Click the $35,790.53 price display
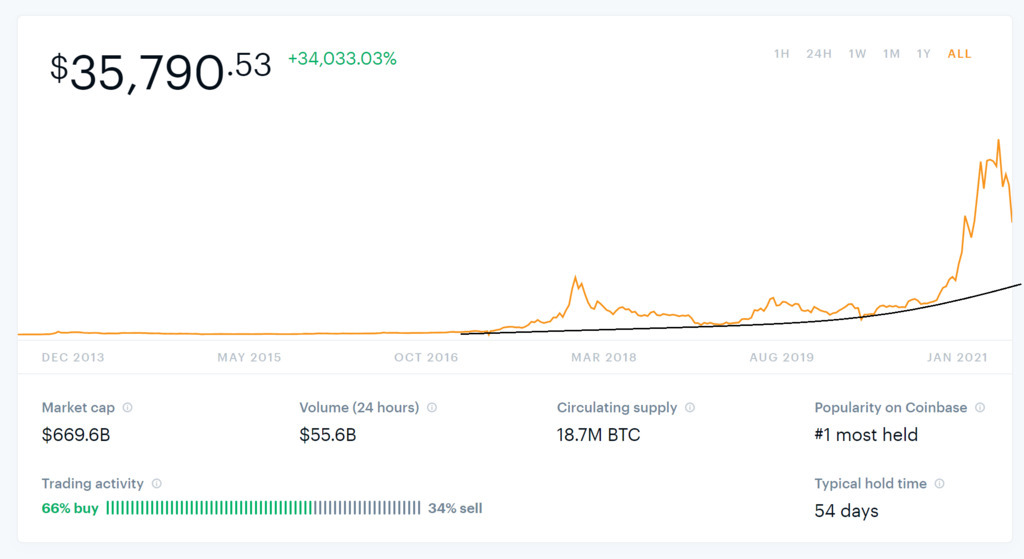This screenshot has height=559, width=1024. pyautogui.click(x=161, y=71)
